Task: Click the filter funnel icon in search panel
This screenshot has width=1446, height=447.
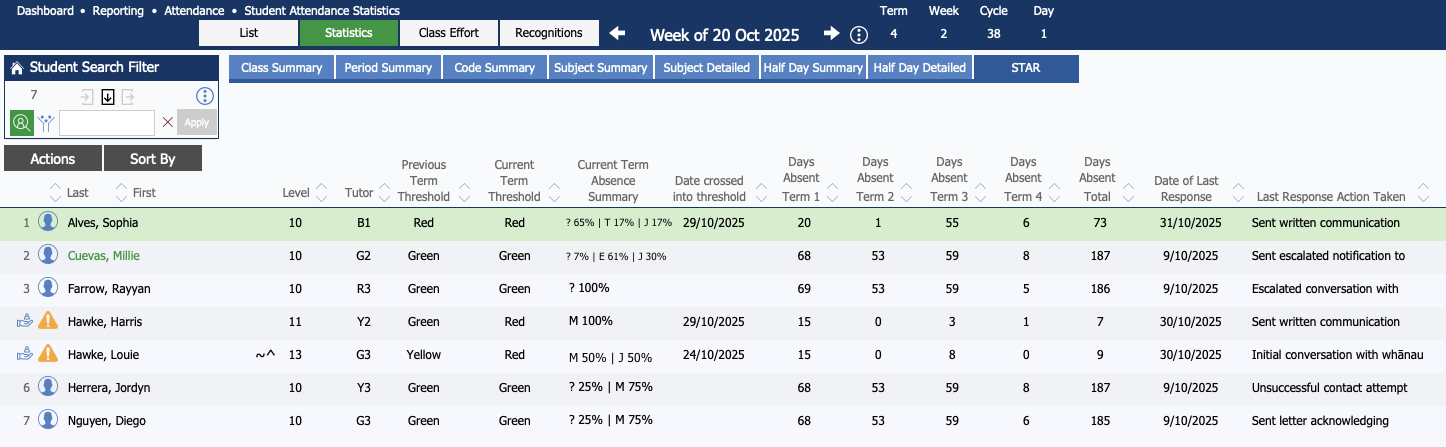Action: [46, 123]
